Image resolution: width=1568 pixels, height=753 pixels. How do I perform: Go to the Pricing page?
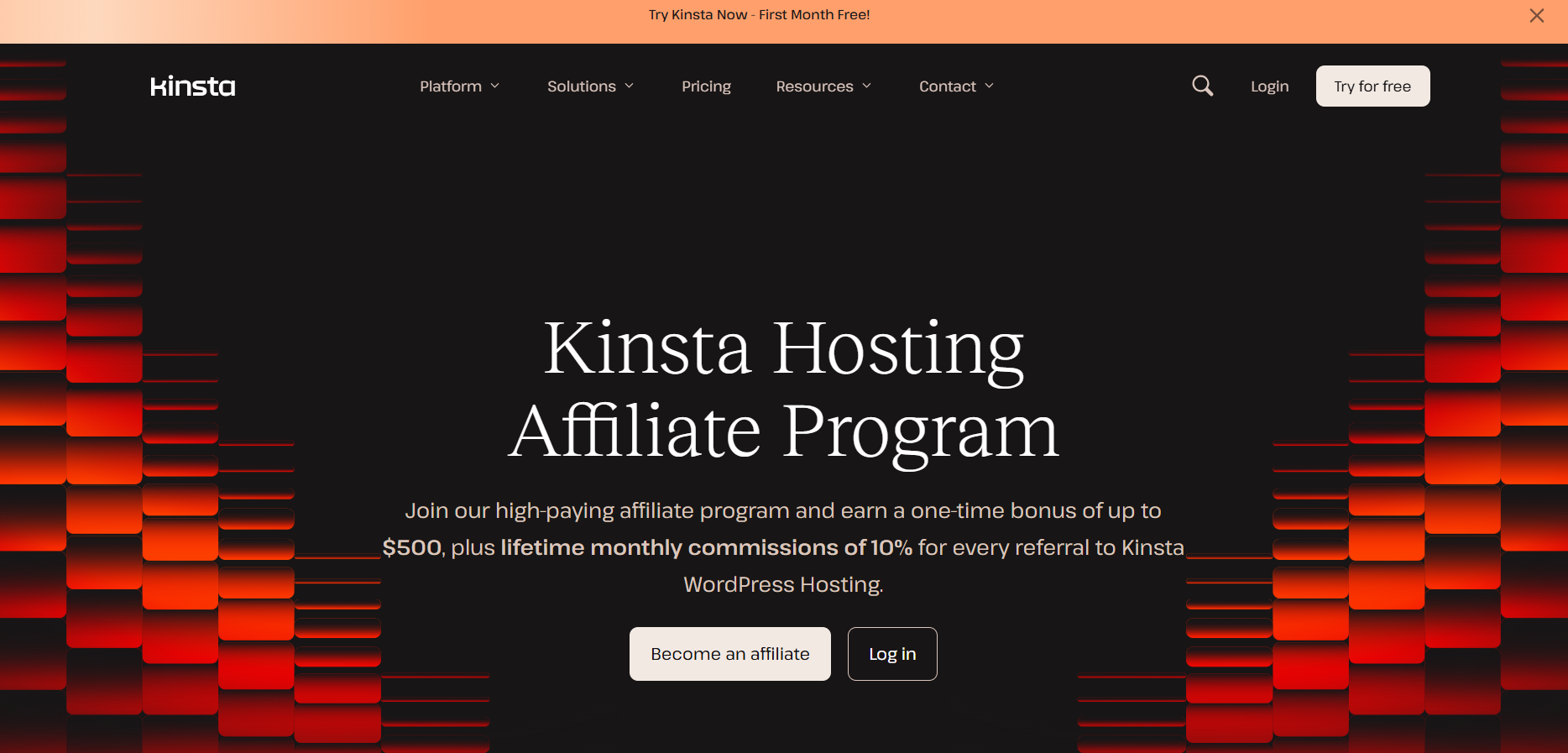(706, 86)
